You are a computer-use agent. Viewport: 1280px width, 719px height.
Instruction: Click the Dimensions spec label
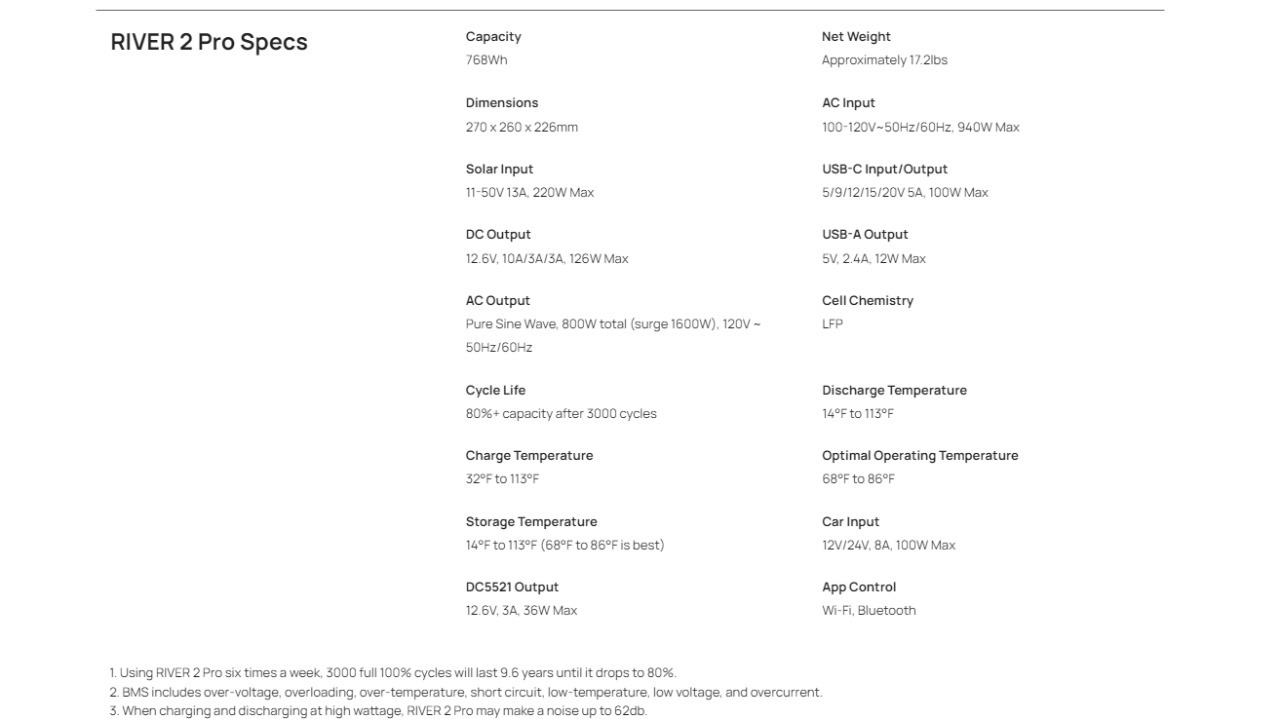[502, 103]
